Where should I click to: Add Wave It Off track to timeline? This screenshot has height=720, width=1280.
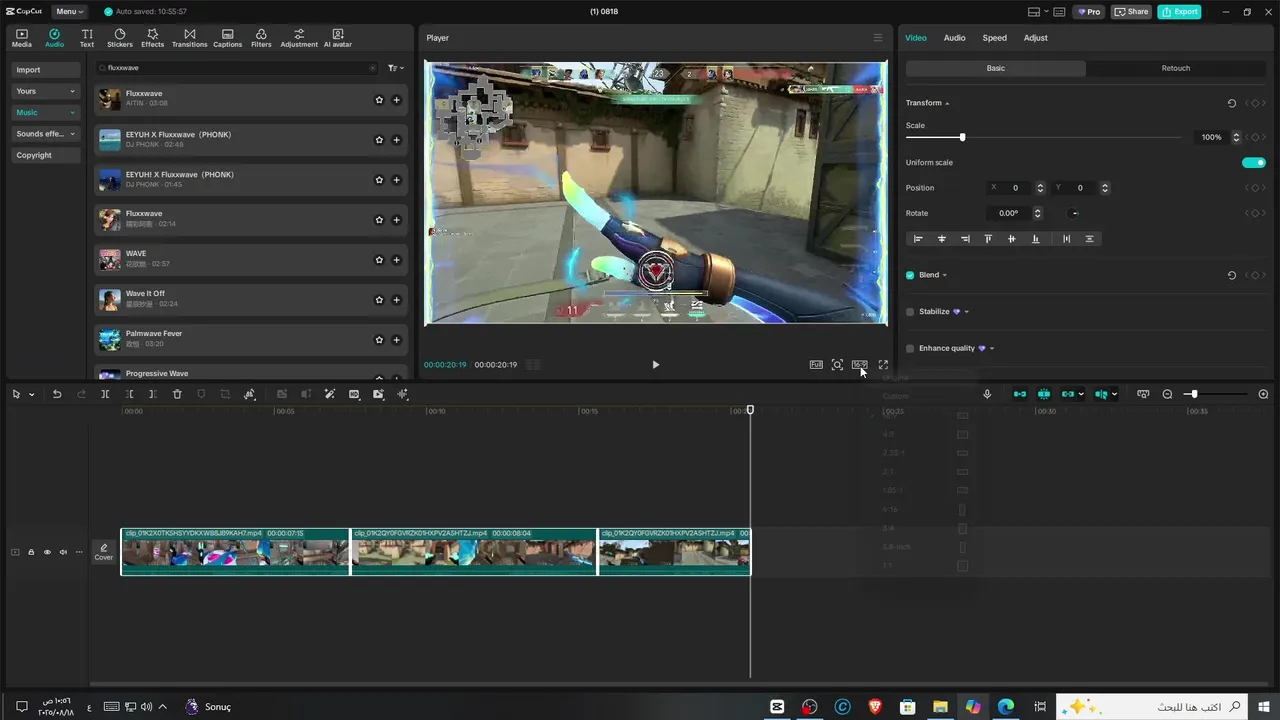pyautogui.click(x=396, y=300)
